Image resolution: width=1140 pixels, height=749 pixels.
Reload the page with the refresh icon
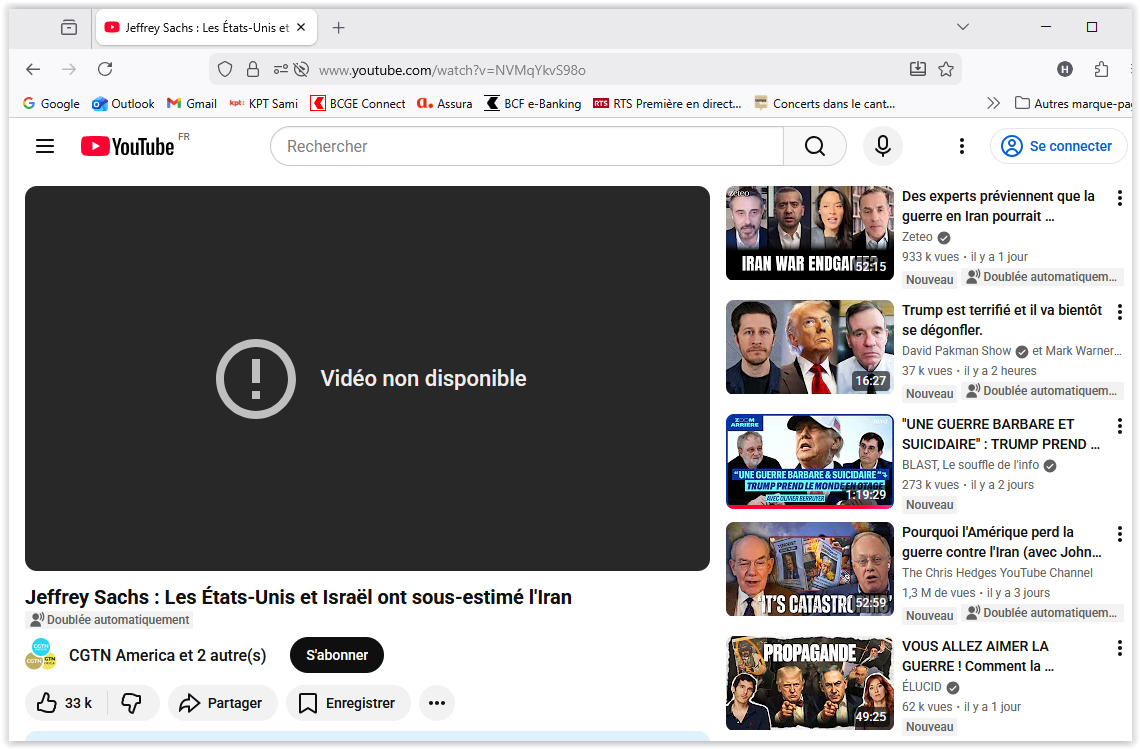click(105, 69)
